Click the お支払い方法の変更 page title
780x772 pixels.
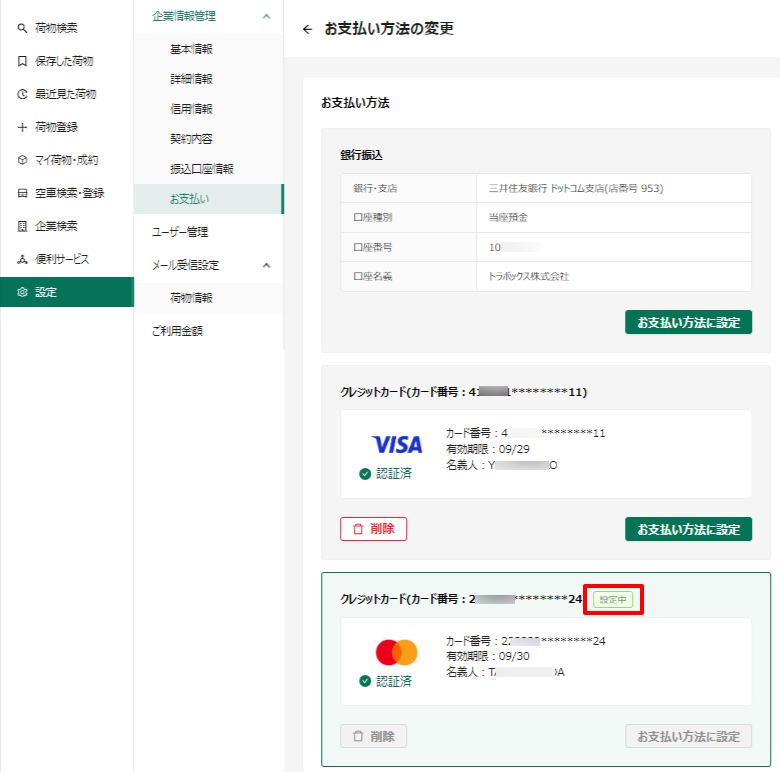(389, 29)
